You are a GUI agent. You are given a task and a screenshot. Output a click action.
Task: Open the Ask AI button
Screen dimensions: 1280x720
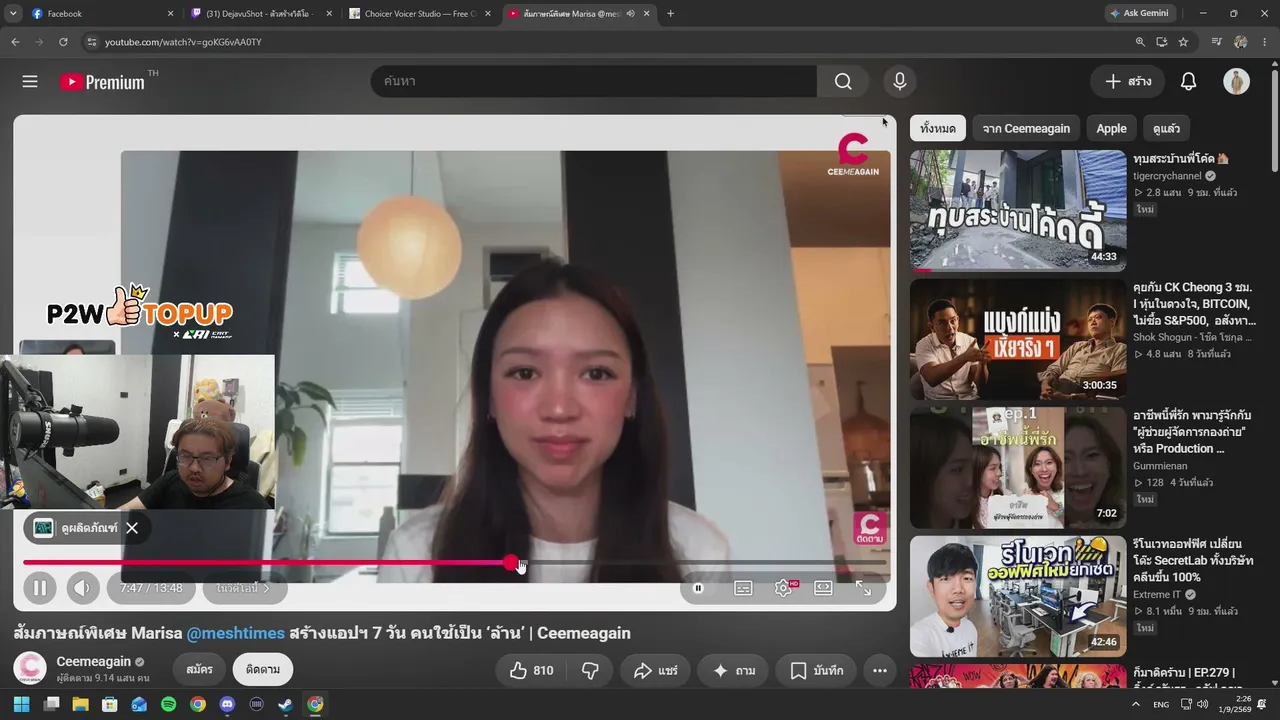point(733,671)
